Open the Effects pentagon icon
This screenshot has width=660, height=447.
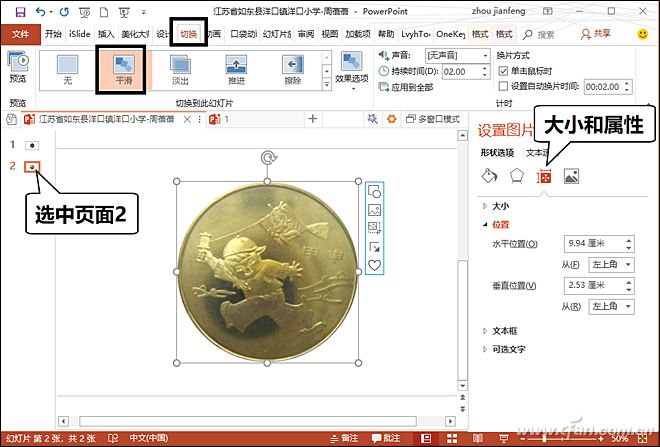click(x=516, y=176)
